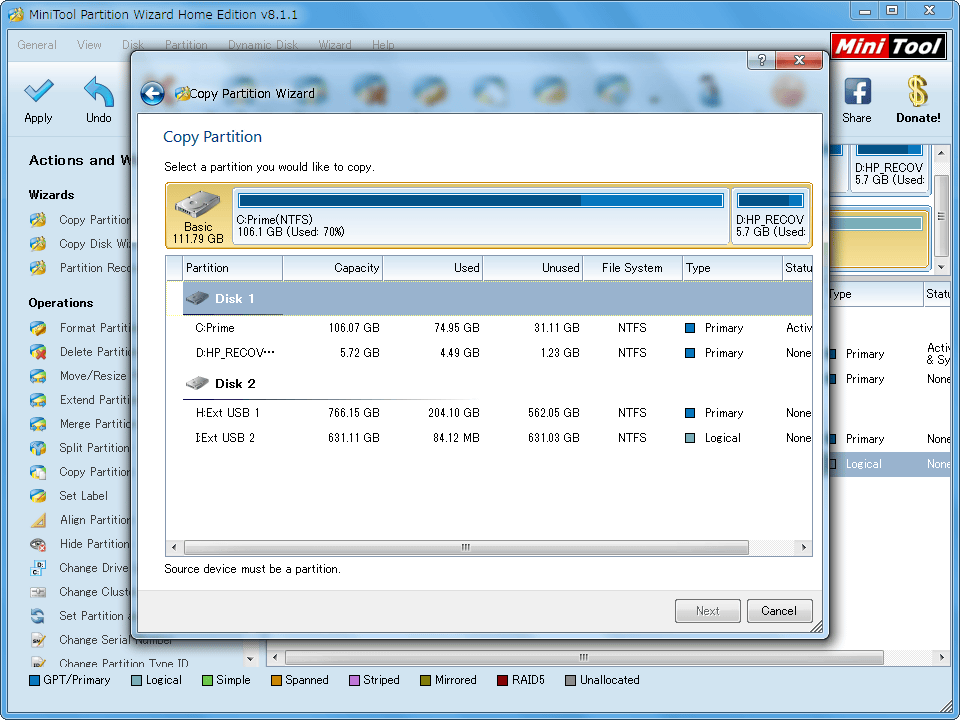
Task: Click the 204.10 GB used value
Action: click(x=454, y=413)
